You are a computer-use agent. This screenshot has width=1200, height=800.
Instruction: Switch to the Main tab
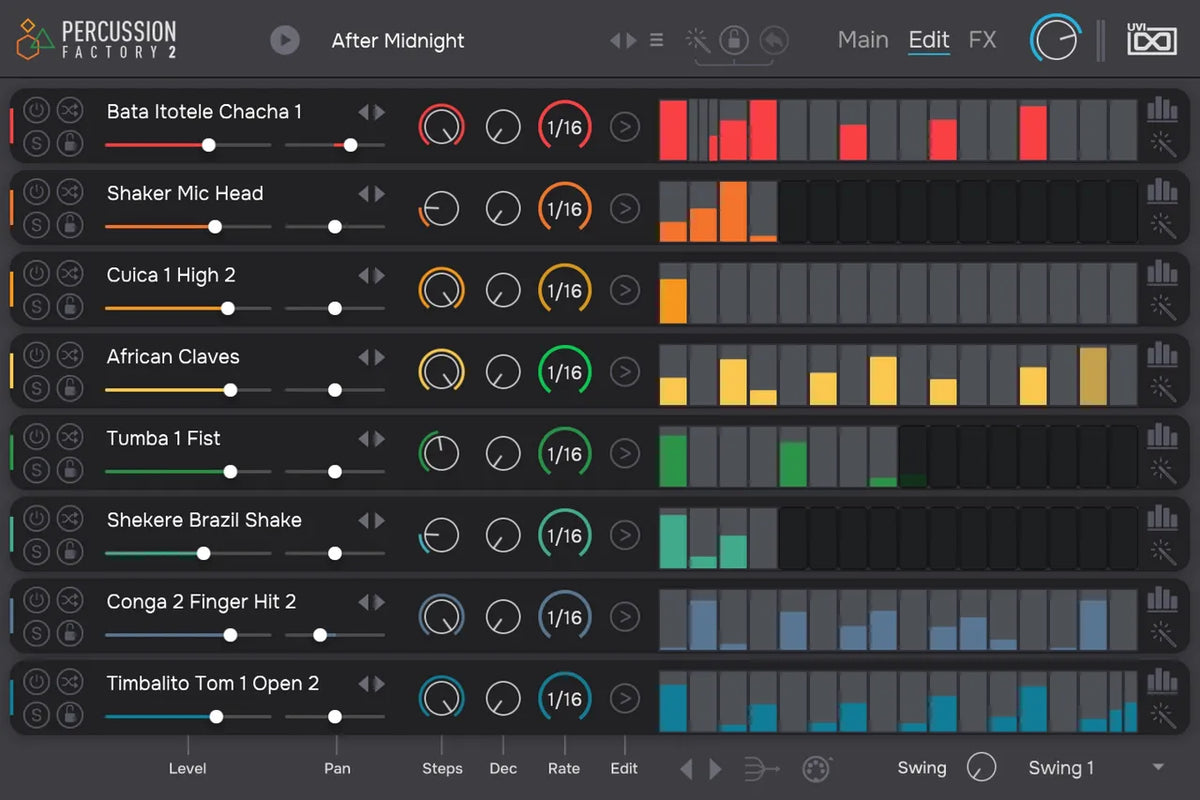pyautogui.click(x=863, y=40)
